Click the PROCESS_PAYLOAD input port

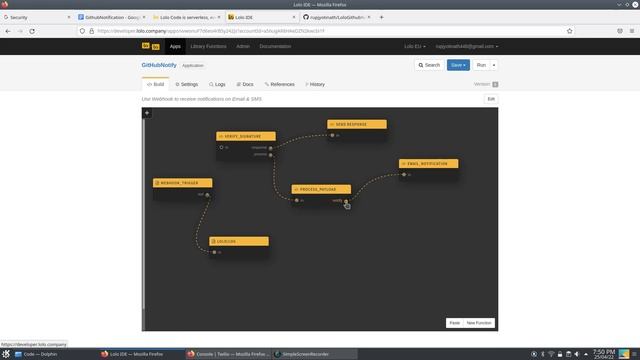pyautogui.click(x=297, y=200)
